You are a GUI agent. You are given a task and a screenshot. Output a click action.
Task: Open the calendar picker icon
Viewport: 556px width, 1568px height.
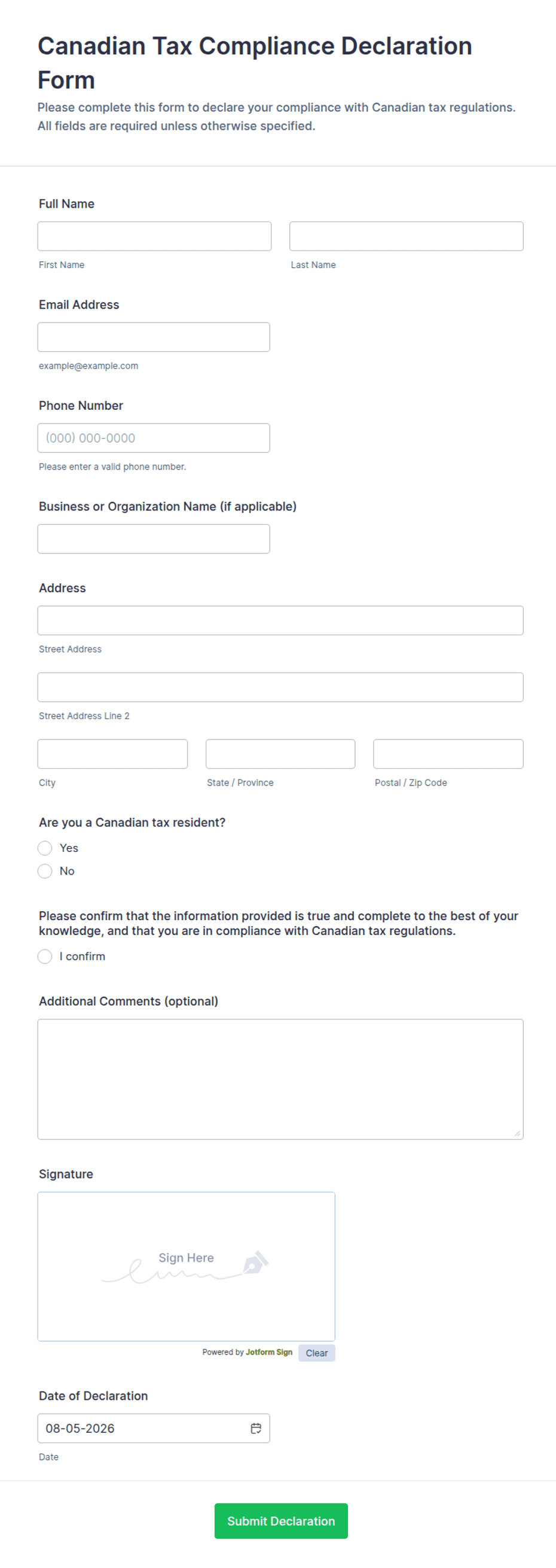pyautogui.click(x=256, y=1428)
